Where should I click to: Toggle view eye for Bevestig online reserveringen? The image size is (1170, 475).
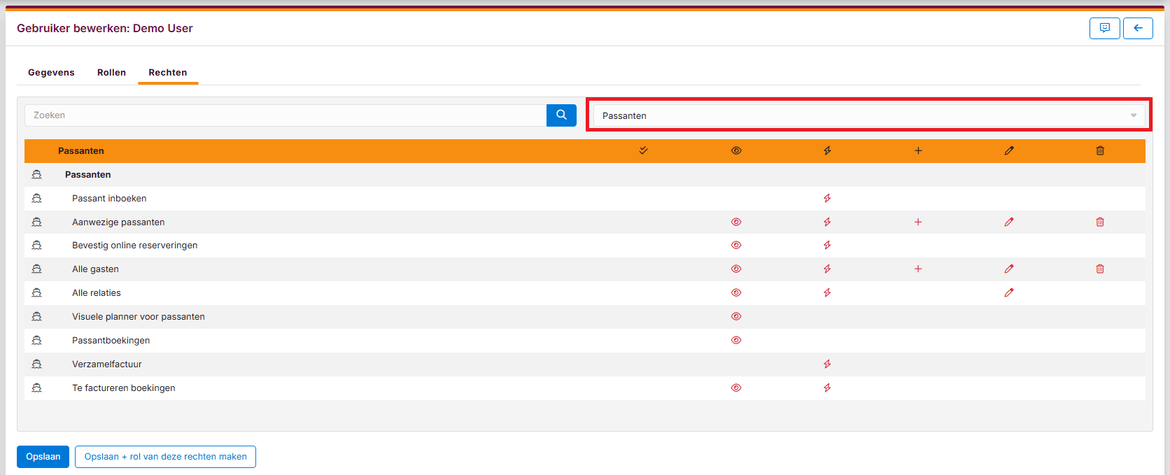click(736, 245)
